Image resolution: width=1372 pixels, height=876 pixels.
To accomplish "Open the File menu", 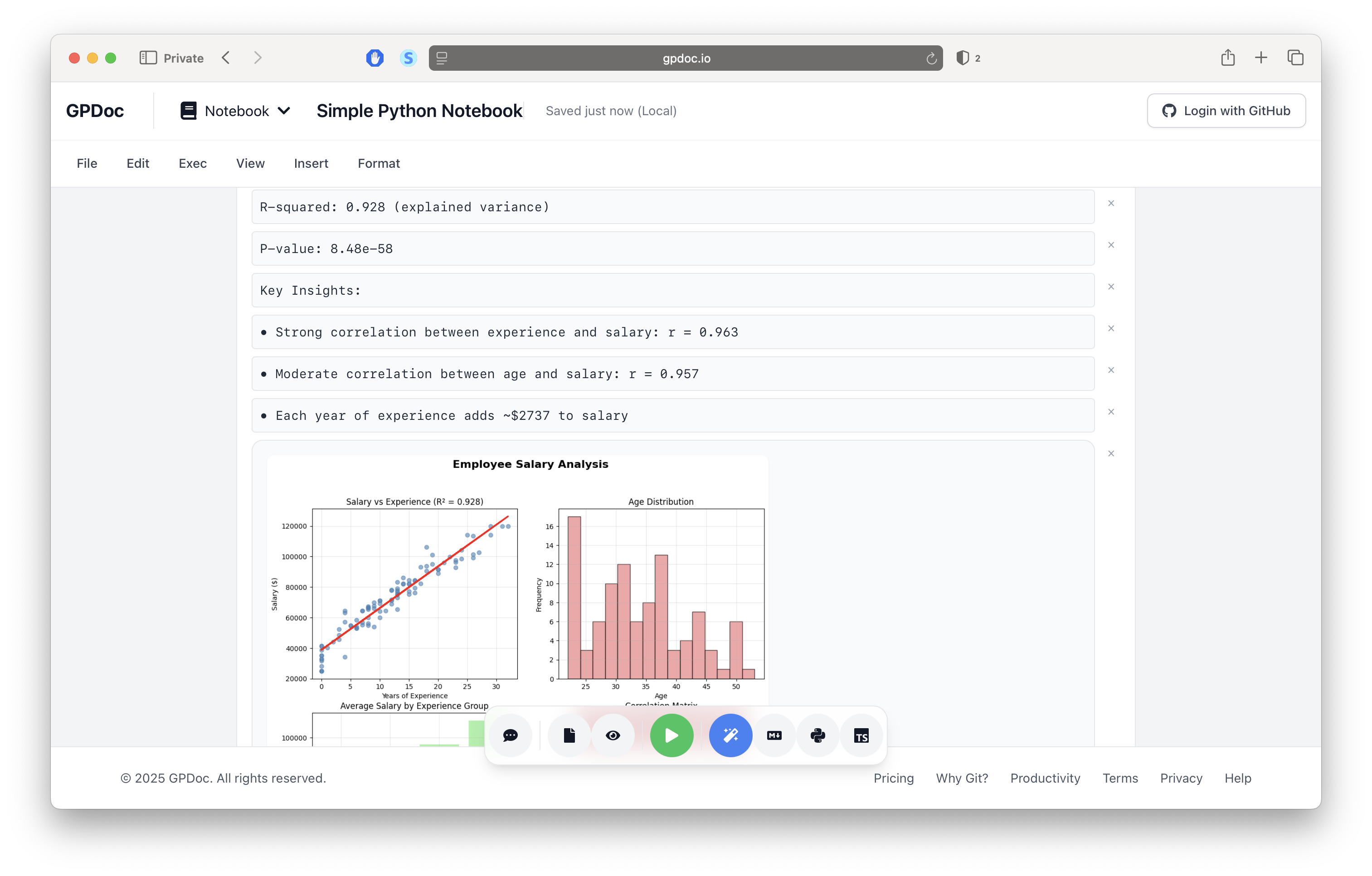I will 87,163.
